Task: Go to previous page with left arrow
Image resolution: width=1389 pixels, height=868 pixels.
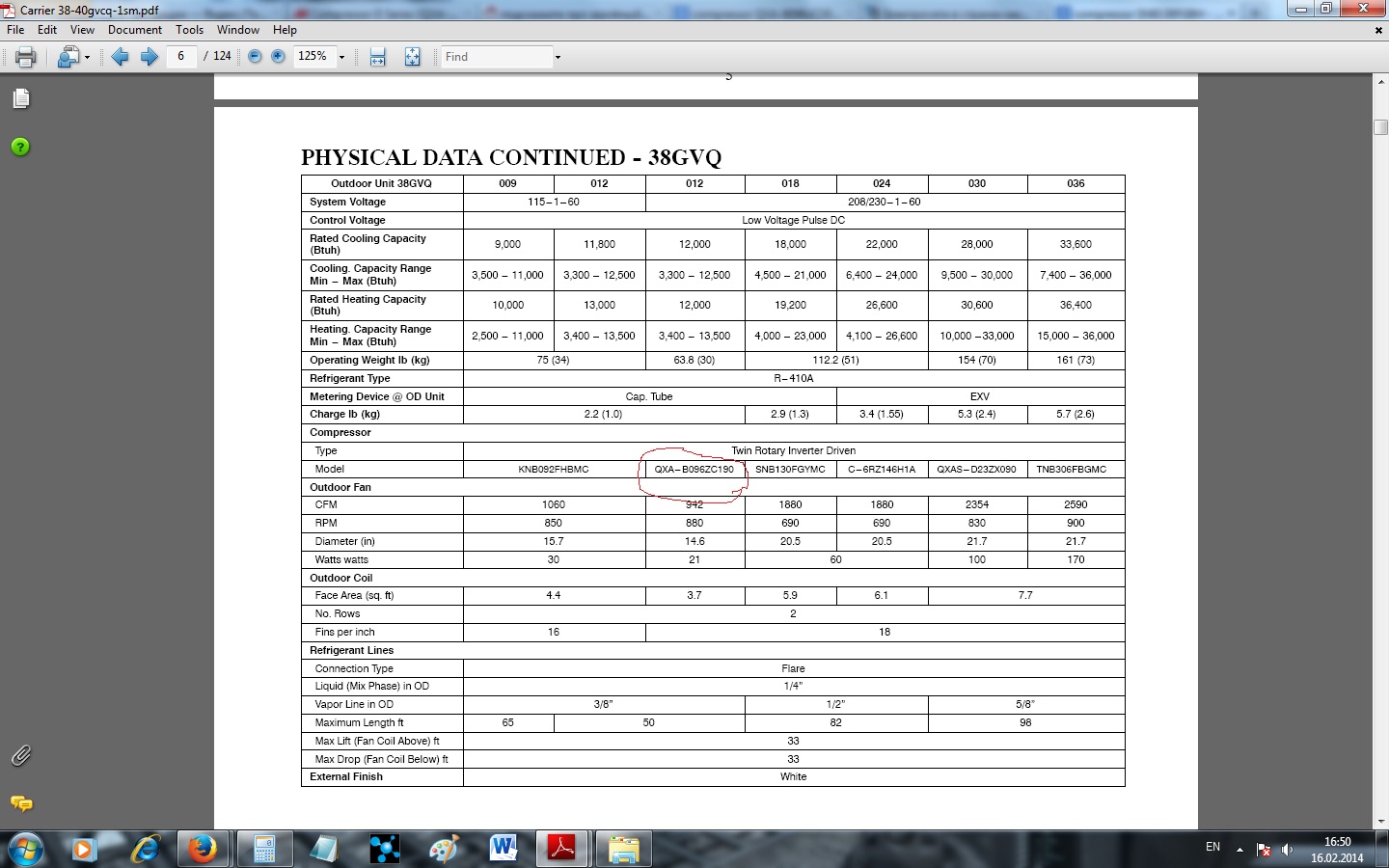Action: pos(120,57)
